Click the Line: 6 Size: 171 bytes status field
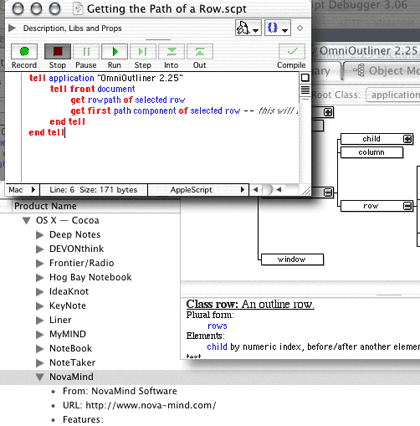 click(x=93, y=190)
